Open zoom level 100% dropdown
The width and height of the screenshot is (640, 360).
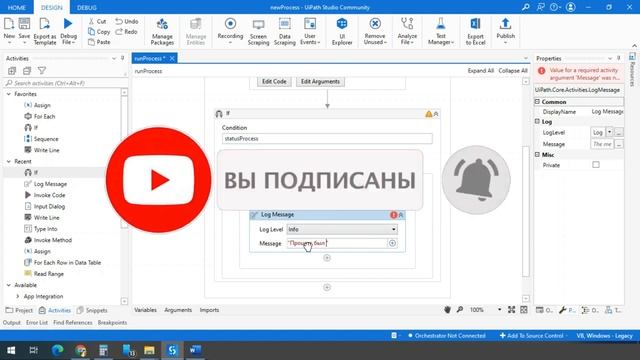pyautogui.click(x=499, y=310)
